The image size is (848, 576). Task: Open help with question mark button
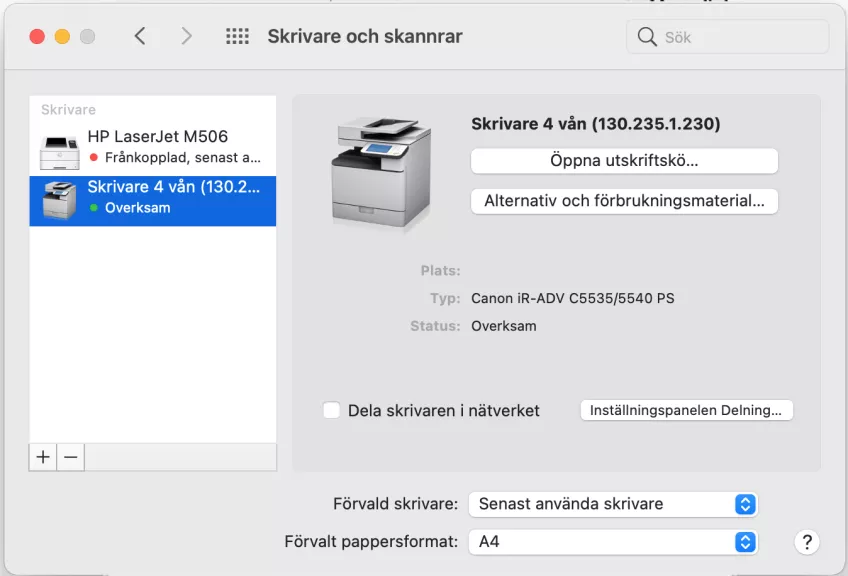806,542
